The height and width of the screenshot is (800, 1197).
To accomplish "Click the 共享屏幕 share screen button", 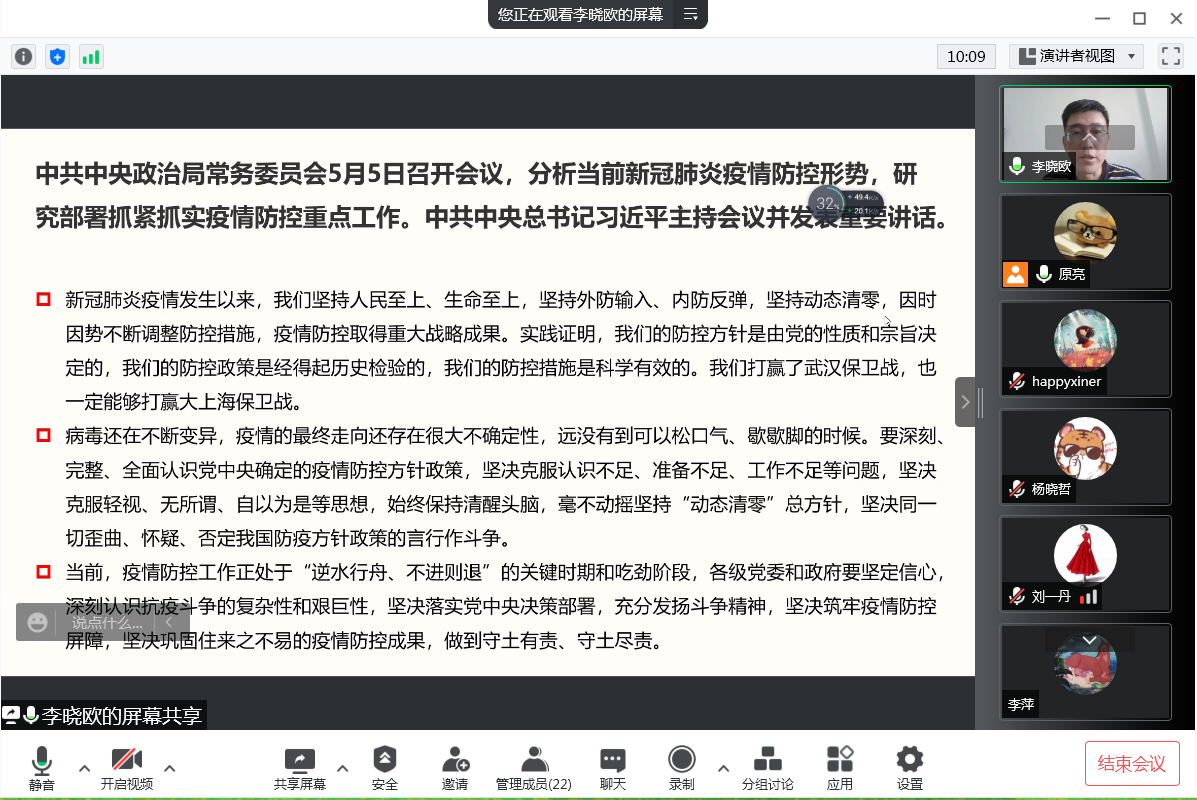I will click(299, 768).
